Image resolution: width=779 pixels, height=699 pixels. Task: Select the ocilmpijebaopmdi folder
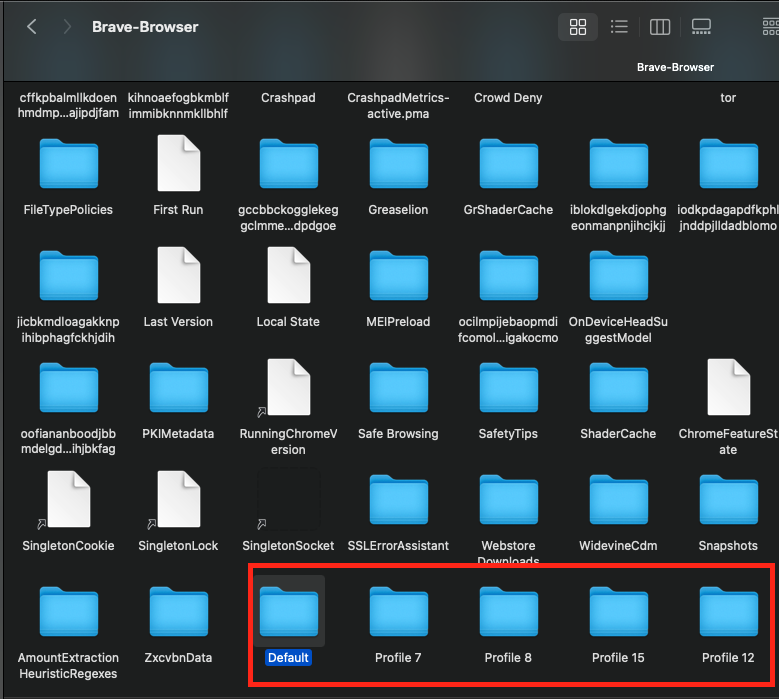click(508, 276)
